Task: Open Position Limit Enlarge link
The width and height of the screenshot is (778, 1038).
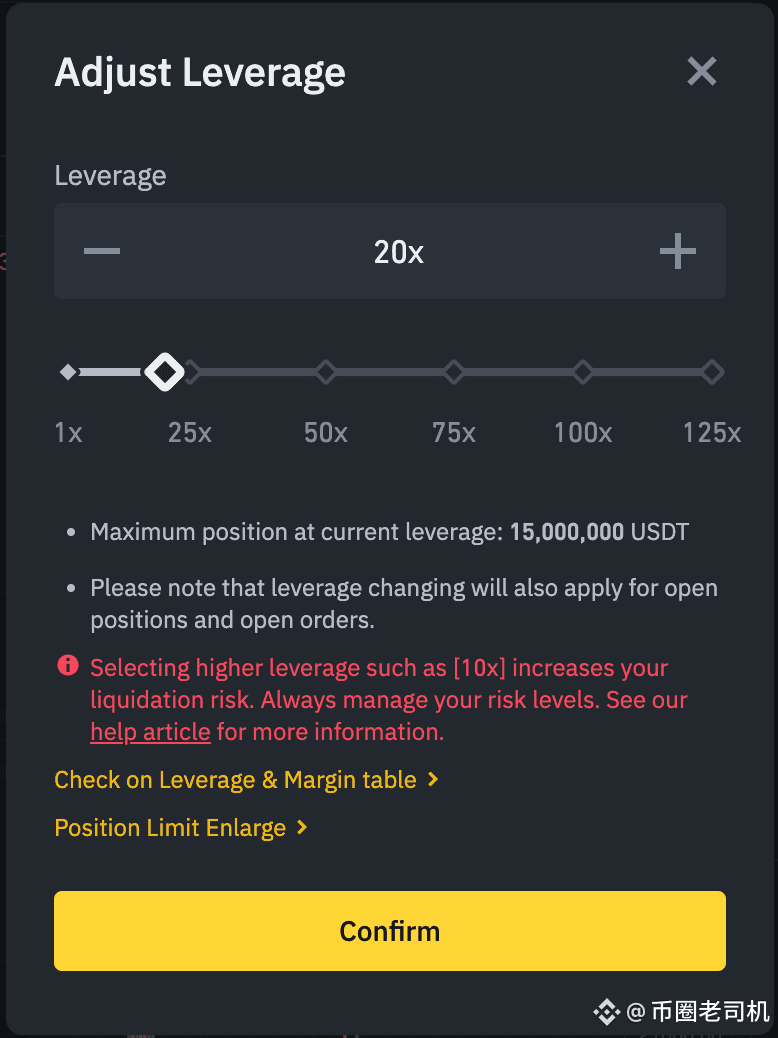Action: pyautogui.click(x=170, y=827)
